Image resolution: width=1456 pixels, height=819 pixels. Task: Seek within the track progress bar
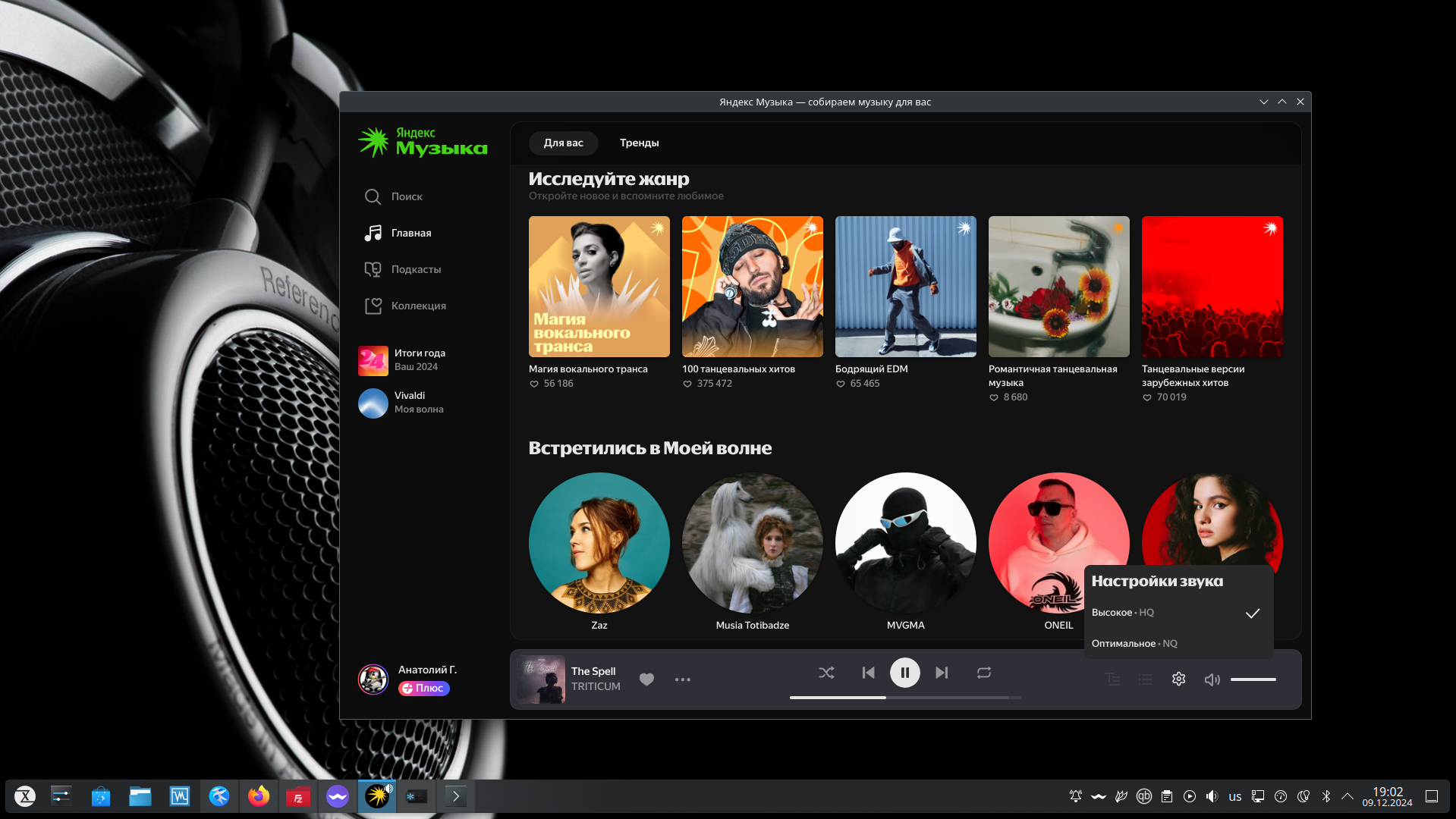(x=905, y=698)
